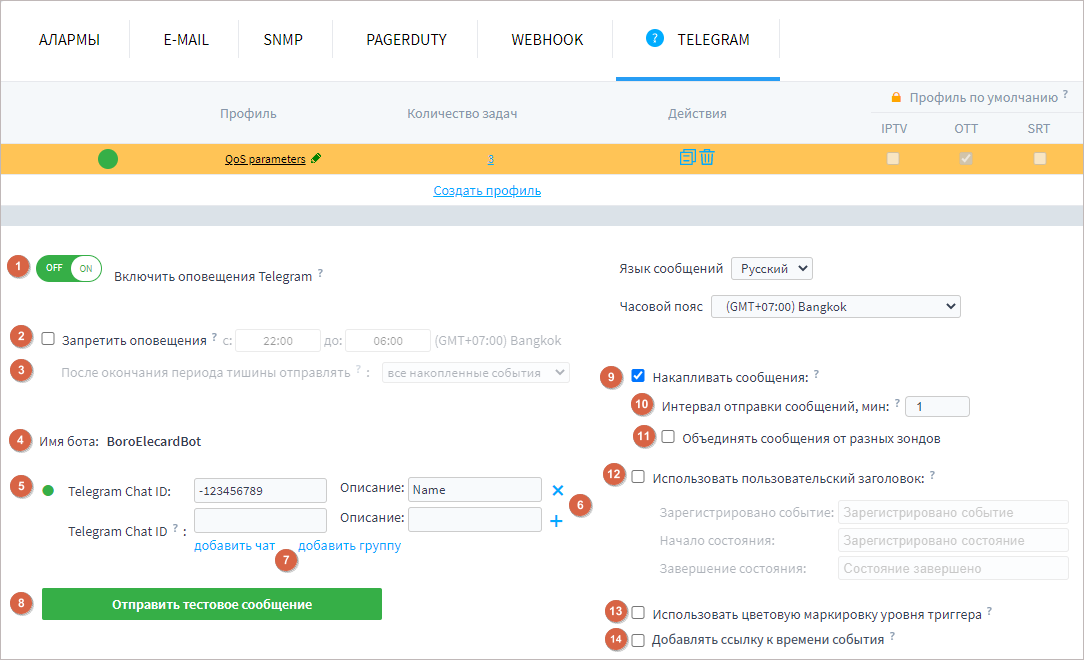Click the Создать профиль link
The width and height of the screenshot is (1084, 660).
pos(487,189)
